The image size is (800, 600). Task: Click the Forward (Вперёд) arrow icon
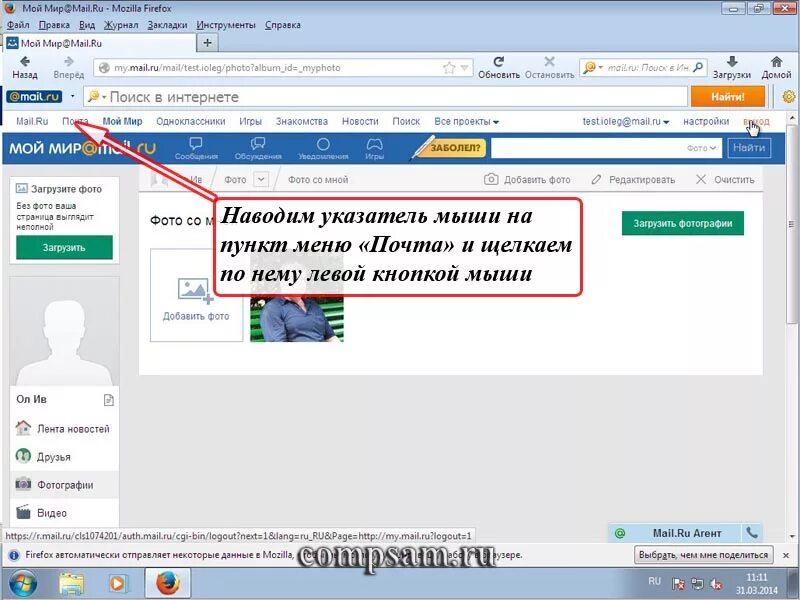(69, 61)
